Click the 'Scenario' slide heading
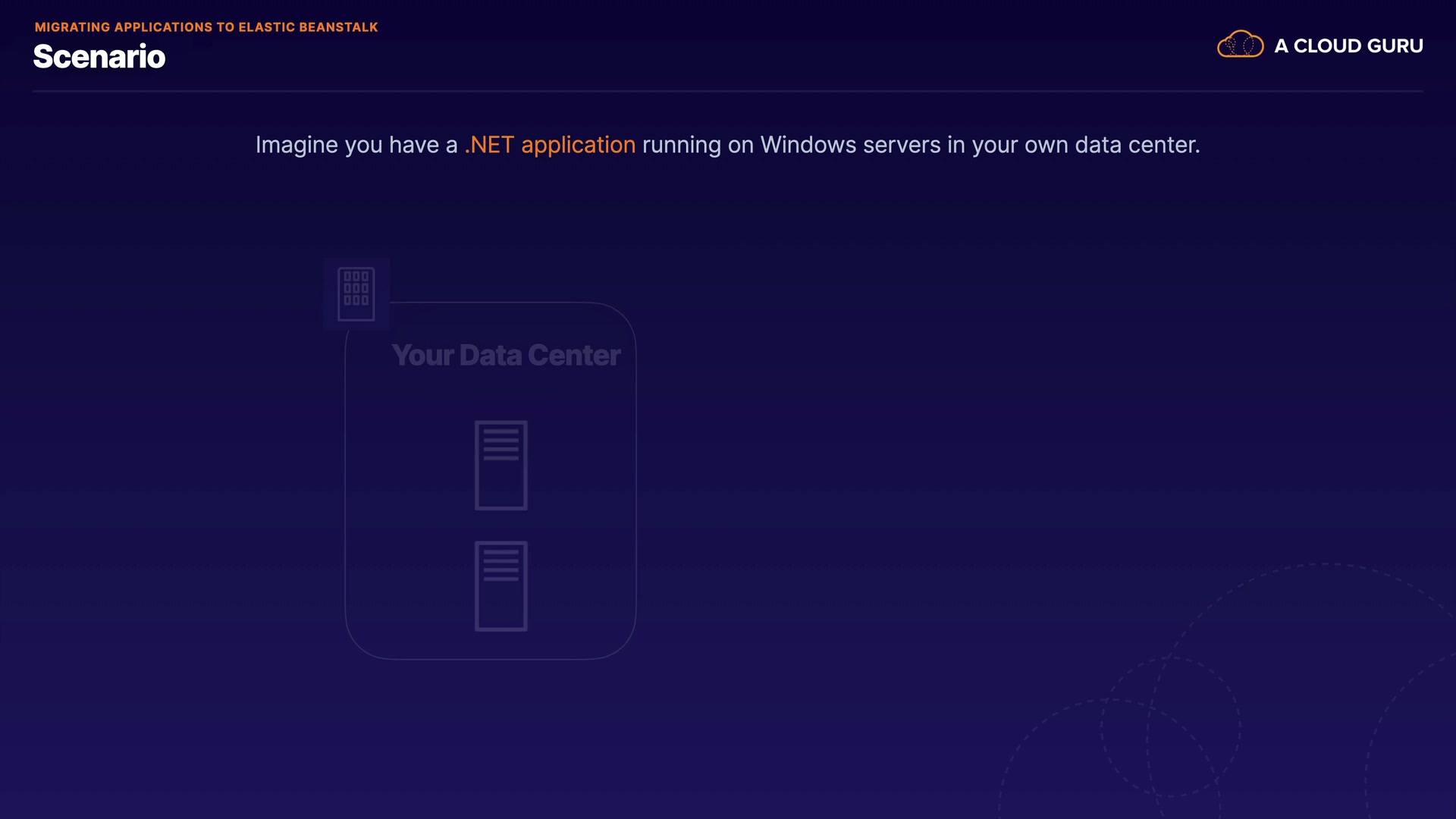Viewport: 1456px width, 819px height. [x=99, y=57]
